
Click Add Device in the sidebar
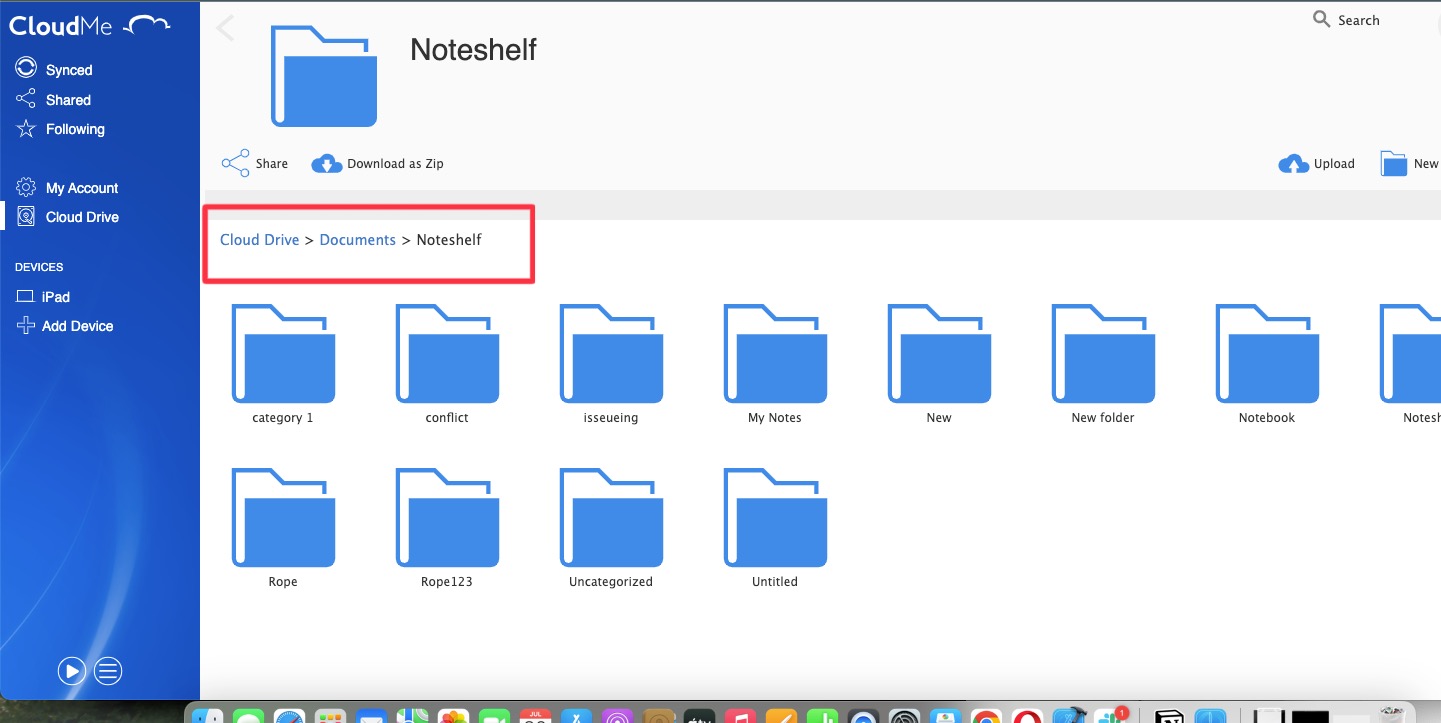[x=65, y=326]
